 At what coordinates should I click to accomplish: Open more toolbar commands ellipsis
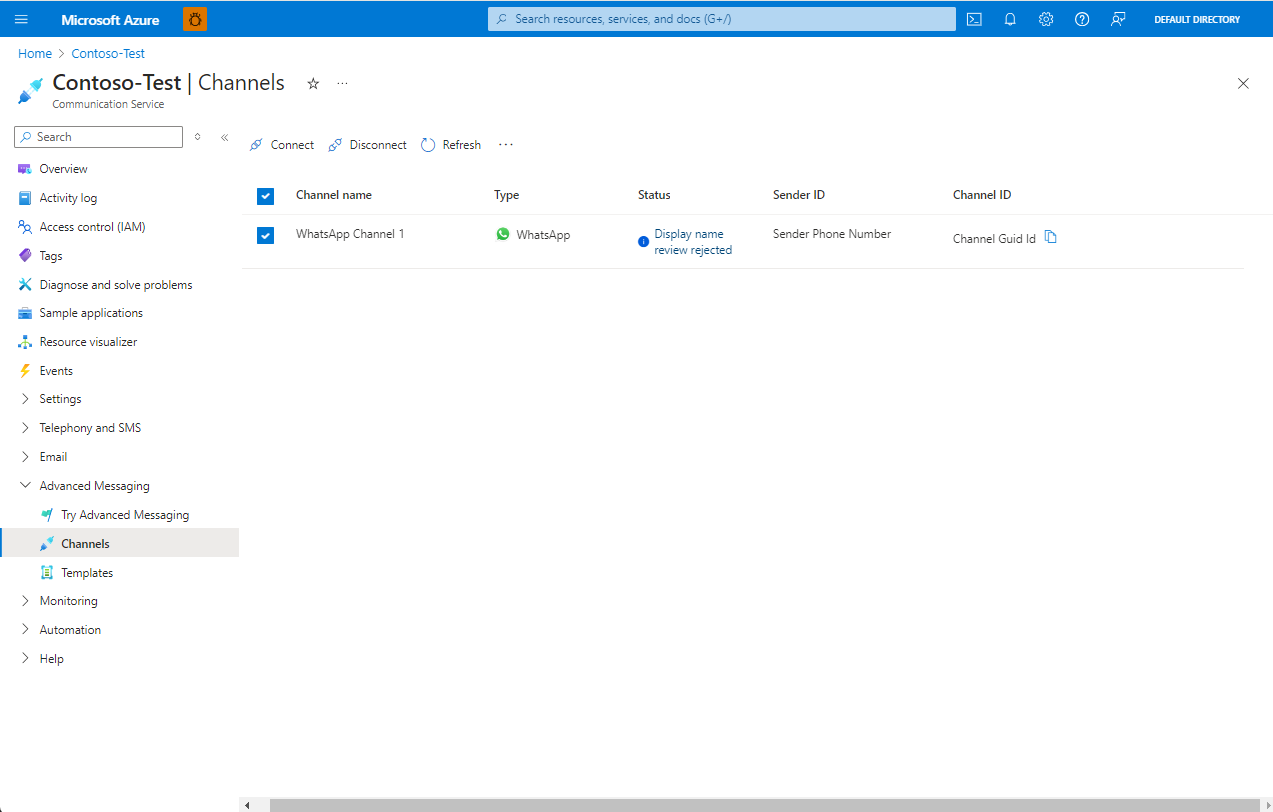click(x=506, y=145)
